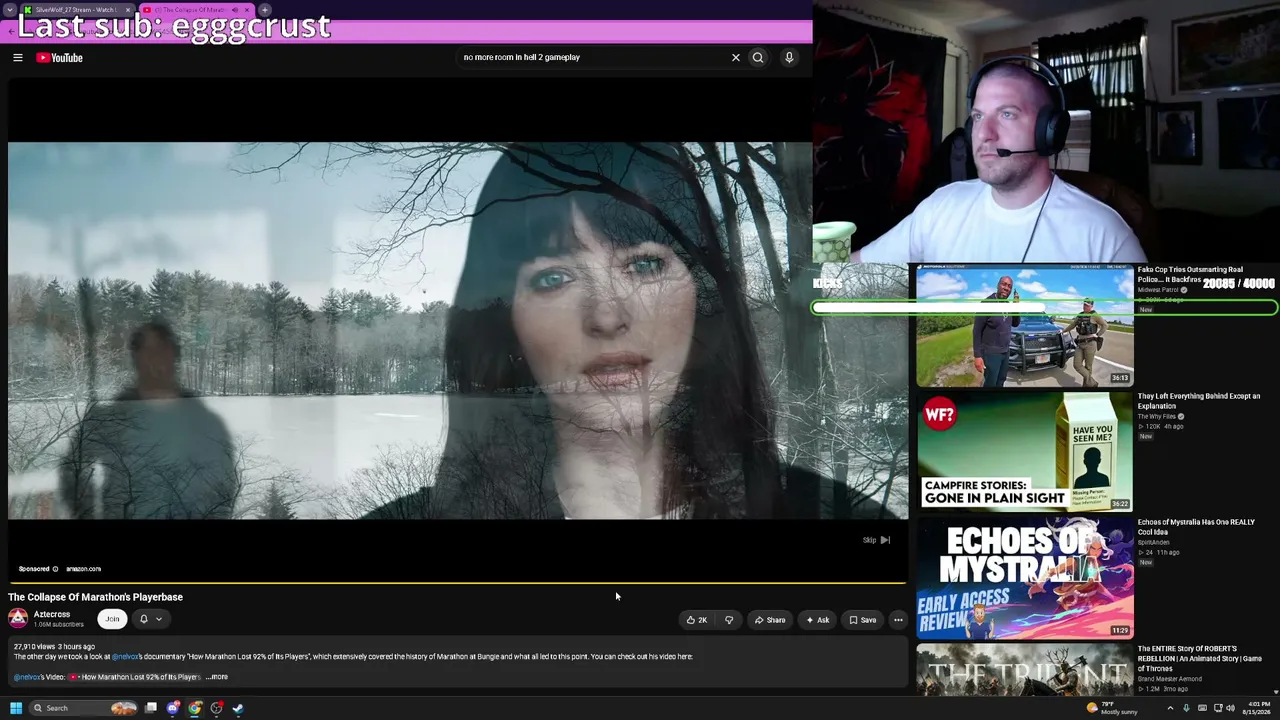
Task: Open the Fake Cop Tries Outsmarting video thumbnail
Action: point(1025,325)
